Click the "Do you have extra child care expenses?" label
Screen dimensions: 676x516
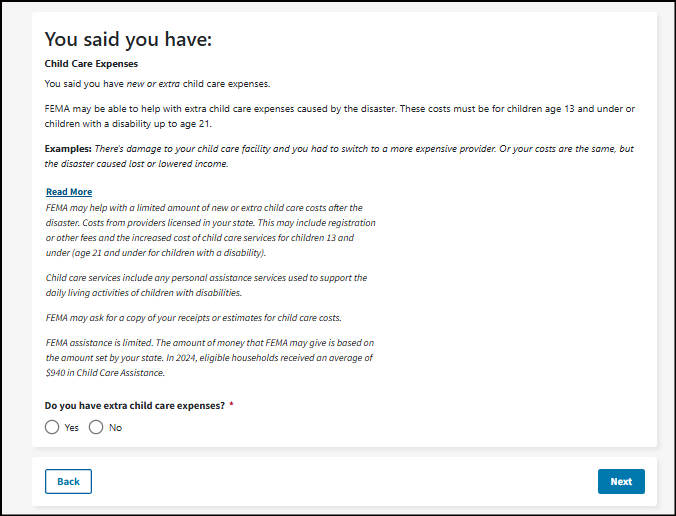(135, 406)
